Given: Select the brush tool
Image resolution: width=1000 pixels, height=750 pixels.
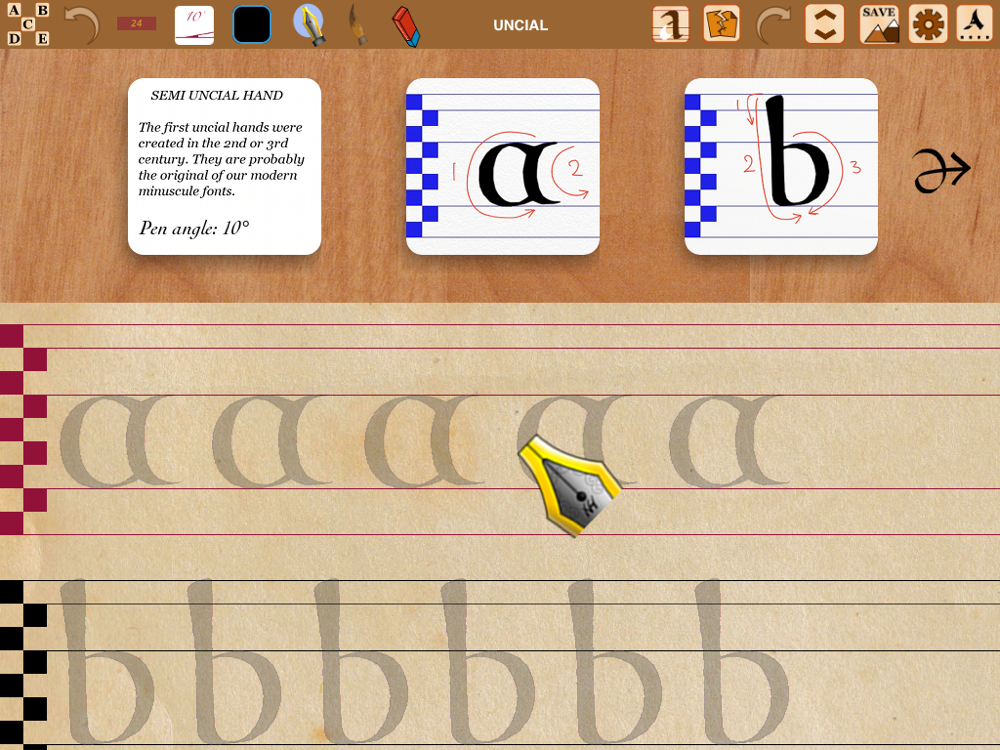Looking at the screenshot, I should [358, 25].
